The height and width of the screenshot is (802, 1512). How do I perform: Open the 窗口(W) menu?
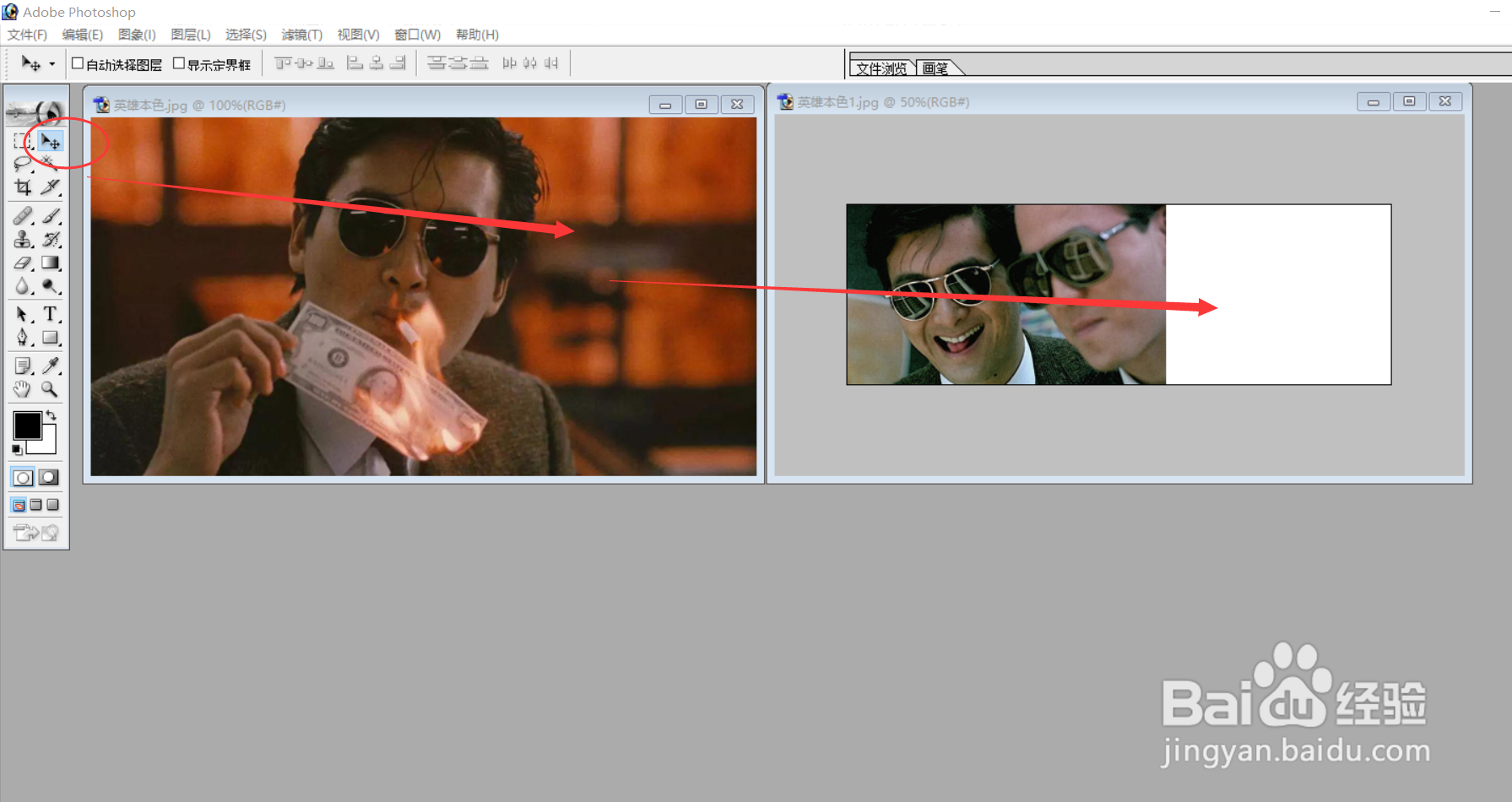point(418,35)
